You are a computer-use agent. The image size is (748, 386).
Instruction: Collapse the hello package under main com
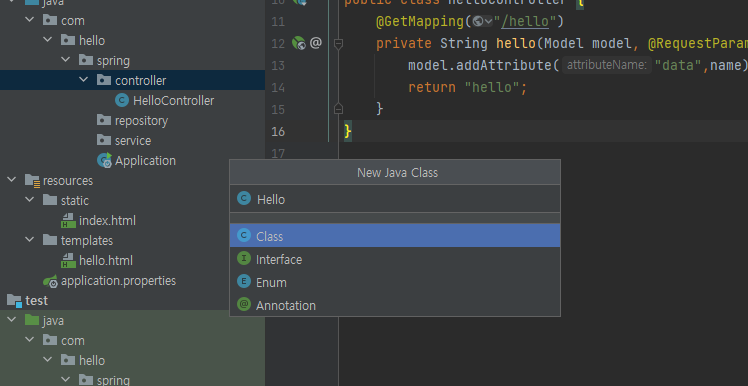[x=48, y=40]
